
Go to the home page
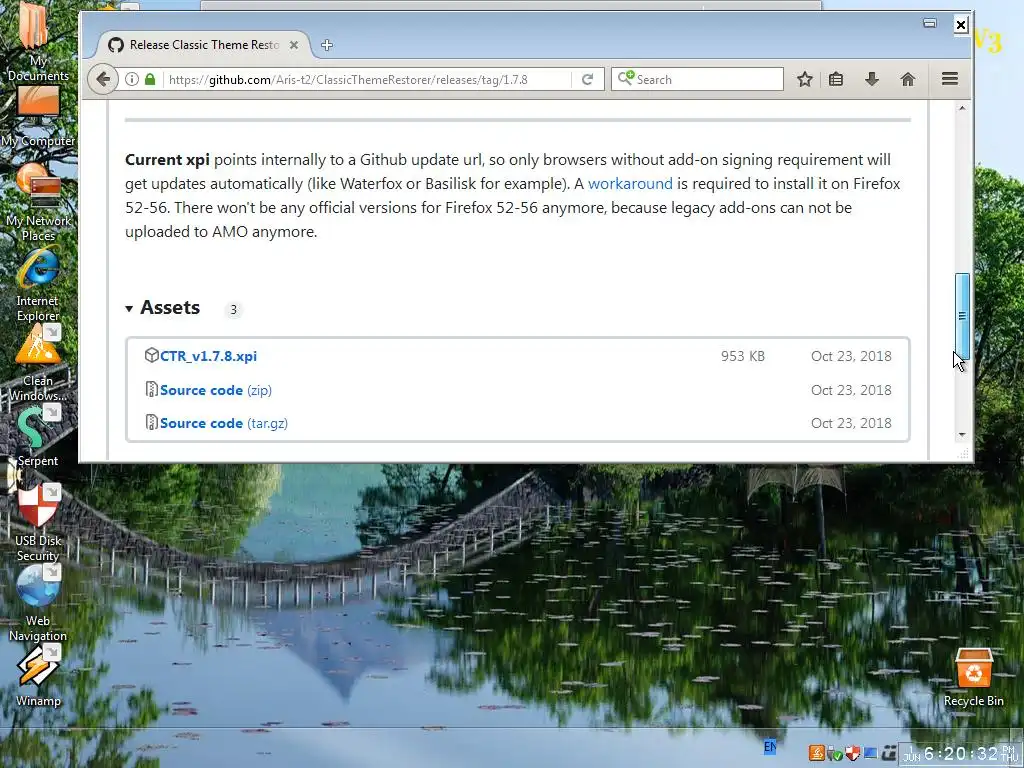[908, 79]
